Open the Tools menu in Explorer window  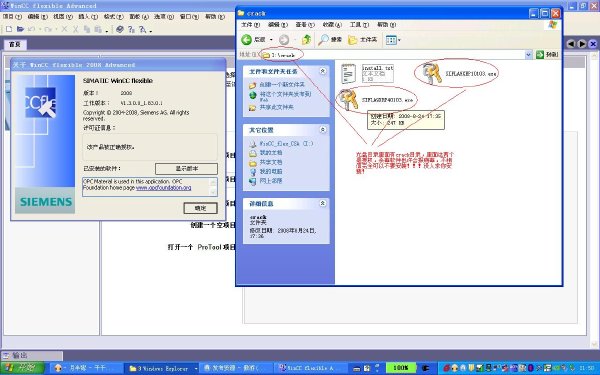359,24
